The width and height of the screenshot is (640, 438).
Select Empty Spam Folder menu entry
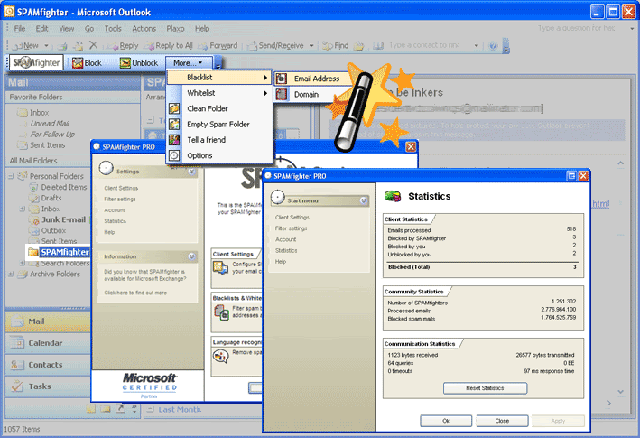click(217, 124)
